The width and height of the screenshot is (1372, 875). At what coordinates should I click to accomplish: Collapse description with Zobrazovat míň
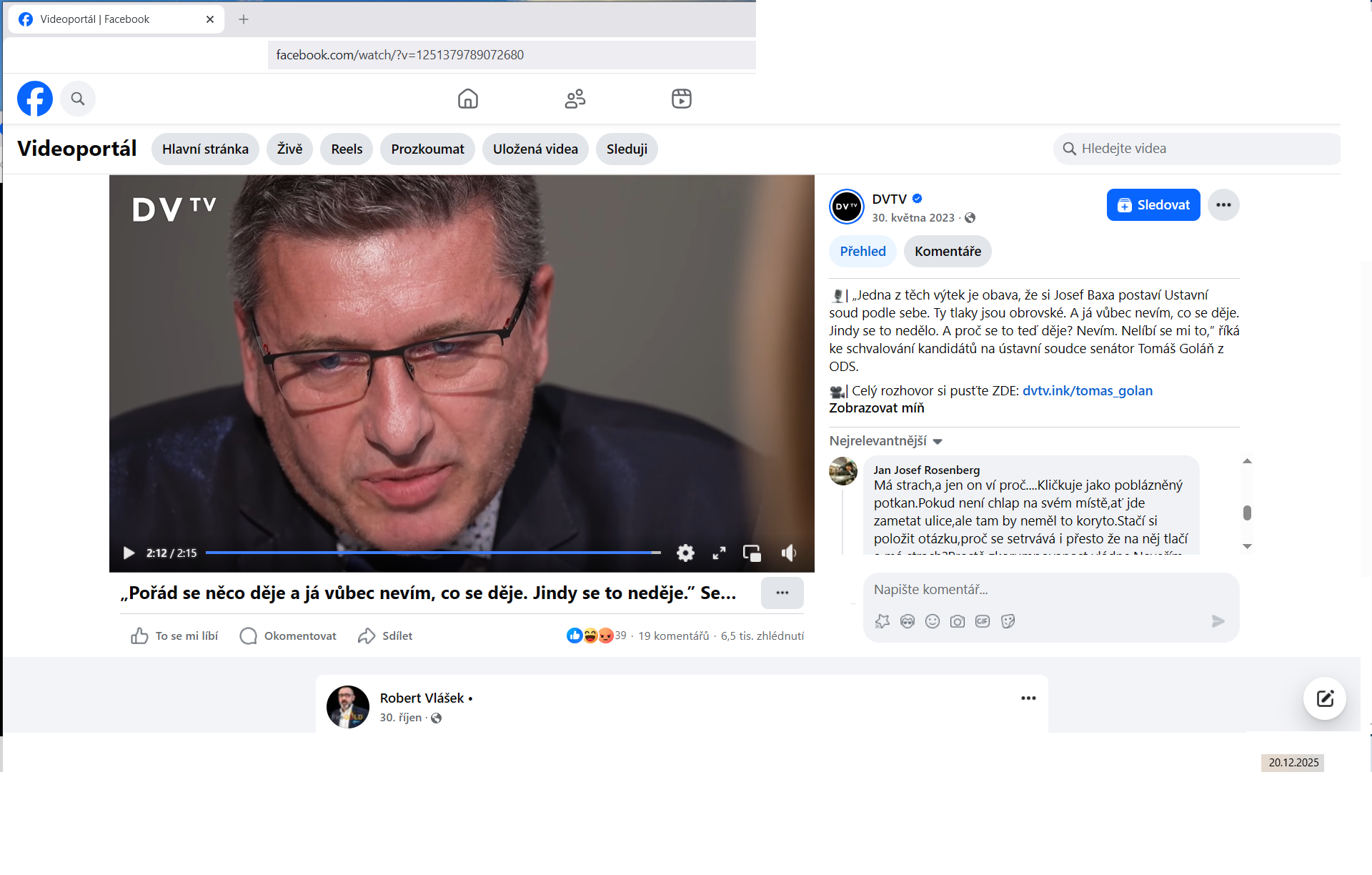click(x=877, y=408)
